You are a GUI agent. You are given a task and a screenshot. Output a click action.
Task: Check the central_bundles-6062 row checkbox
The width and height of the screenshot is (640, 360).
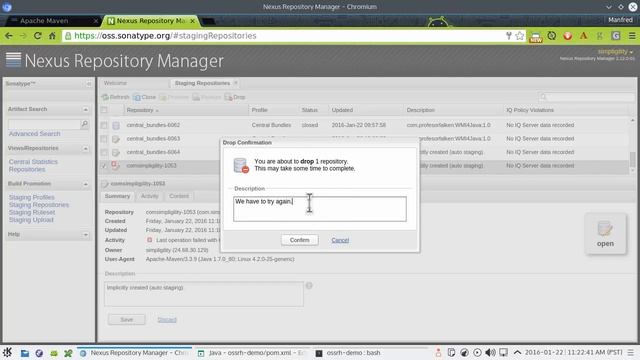coord(104,125)
